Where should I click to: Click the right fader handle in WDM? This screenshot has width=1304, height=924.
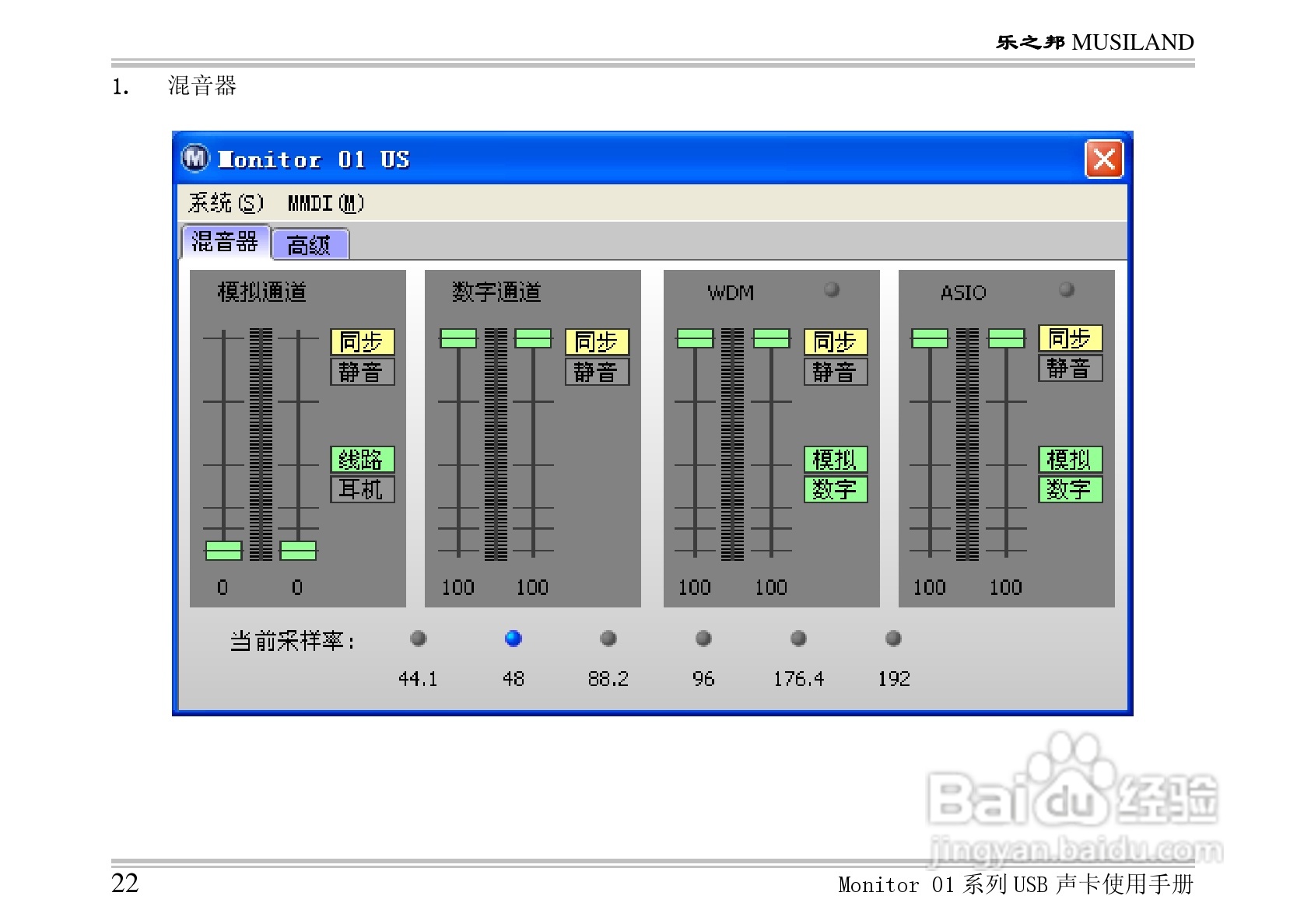coord(771,338)
